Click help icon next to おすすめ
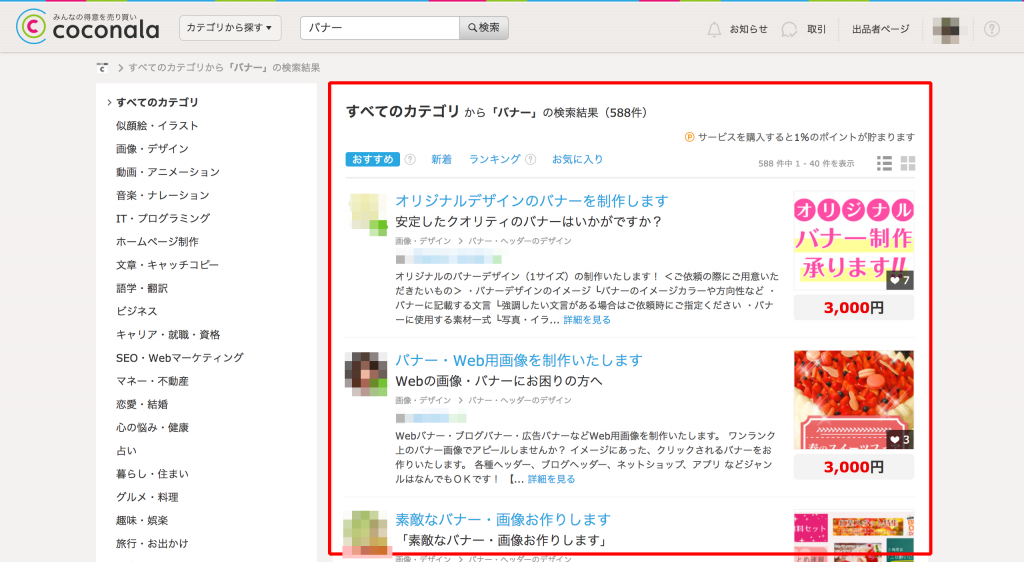1024x562 pixels. (x=410, y=159)
